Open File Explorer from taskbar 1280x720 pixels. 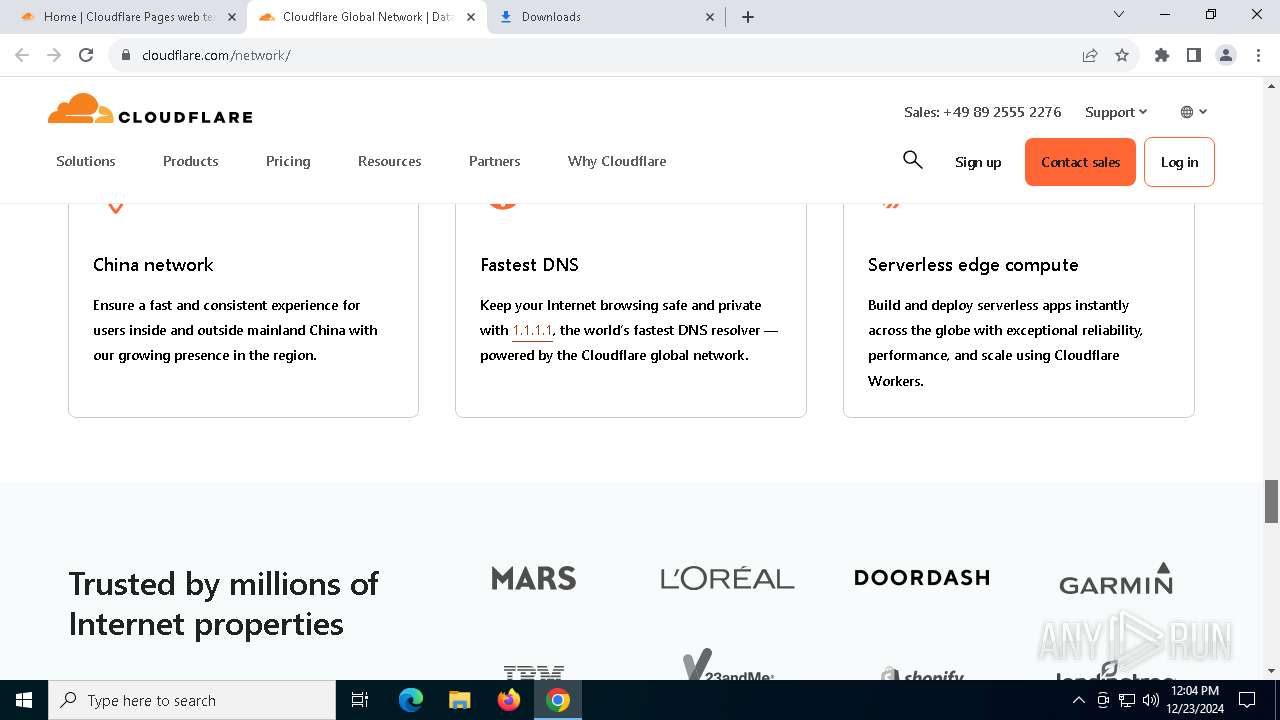point(460,700)
